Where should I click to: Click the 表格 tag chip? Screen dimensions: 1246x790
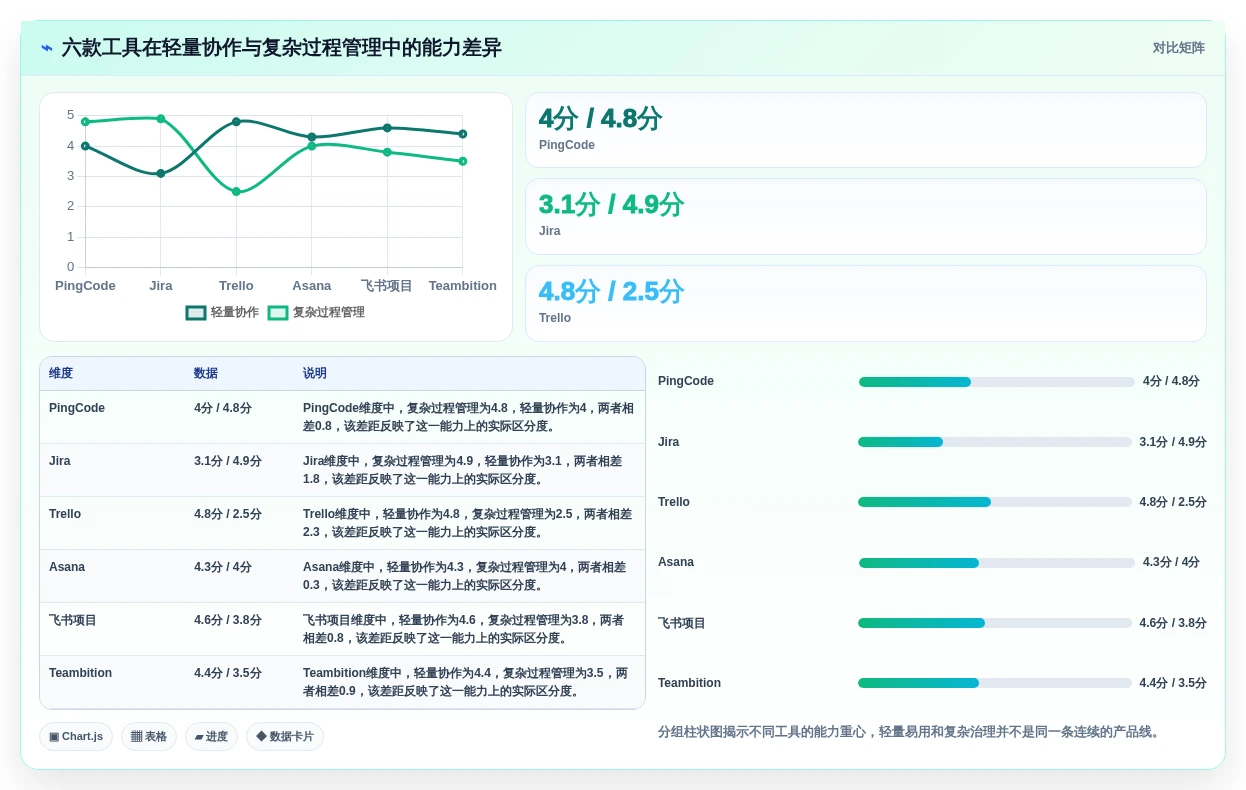coord(149,737)
